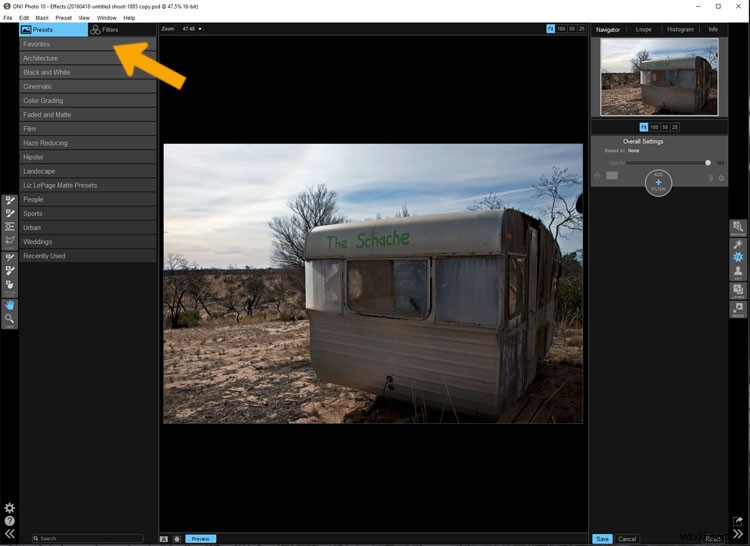Collapse the left panel with double arrows
The height and width of the screenshot is (546, 750).
[x=10, y=534]
